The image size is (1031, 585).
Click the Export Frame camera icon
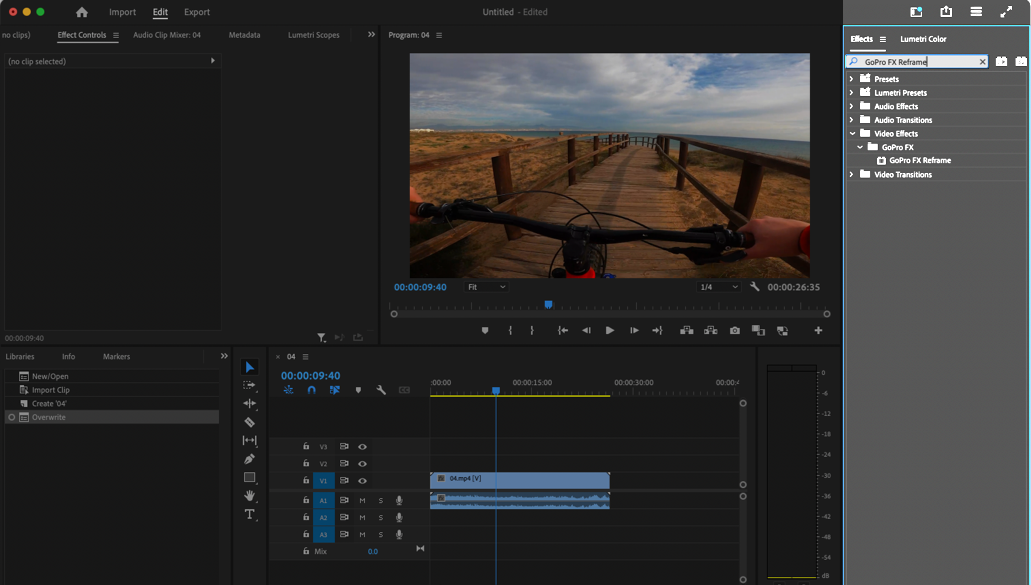(x=735, y=330)
